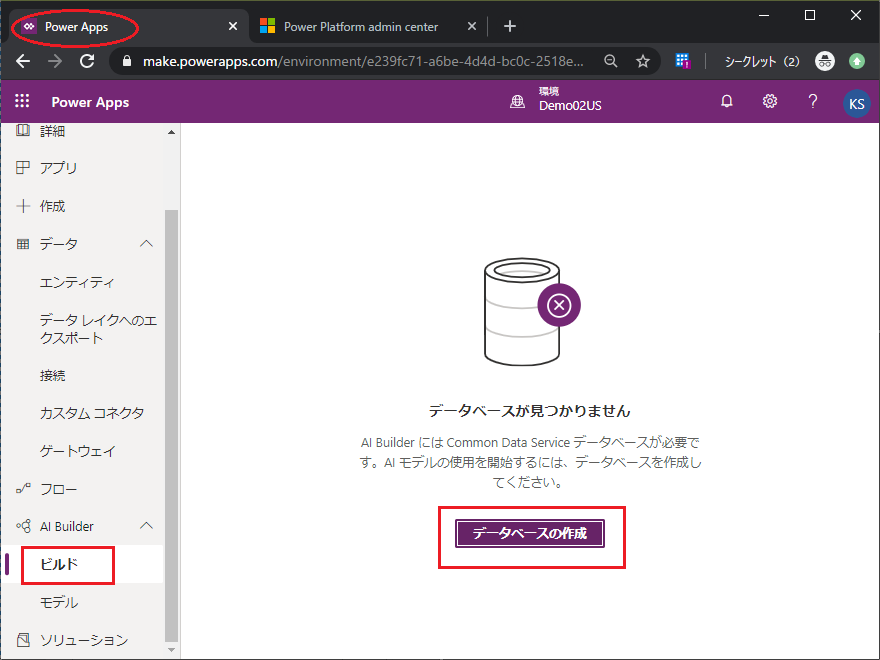Viewport: 880px width, 660px height.
Task: Collapse the AI Builder section chevron
Action: 146,526
